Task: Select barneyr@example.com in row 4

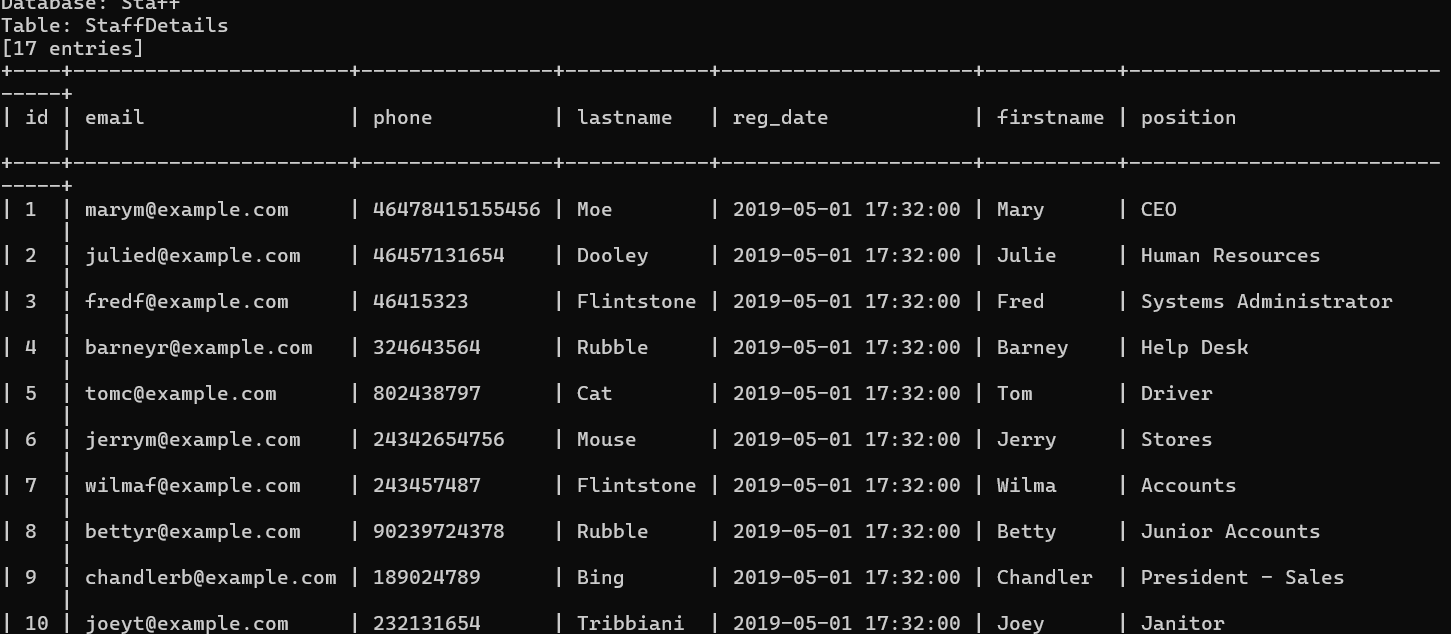Action: [x=198, y=348]
